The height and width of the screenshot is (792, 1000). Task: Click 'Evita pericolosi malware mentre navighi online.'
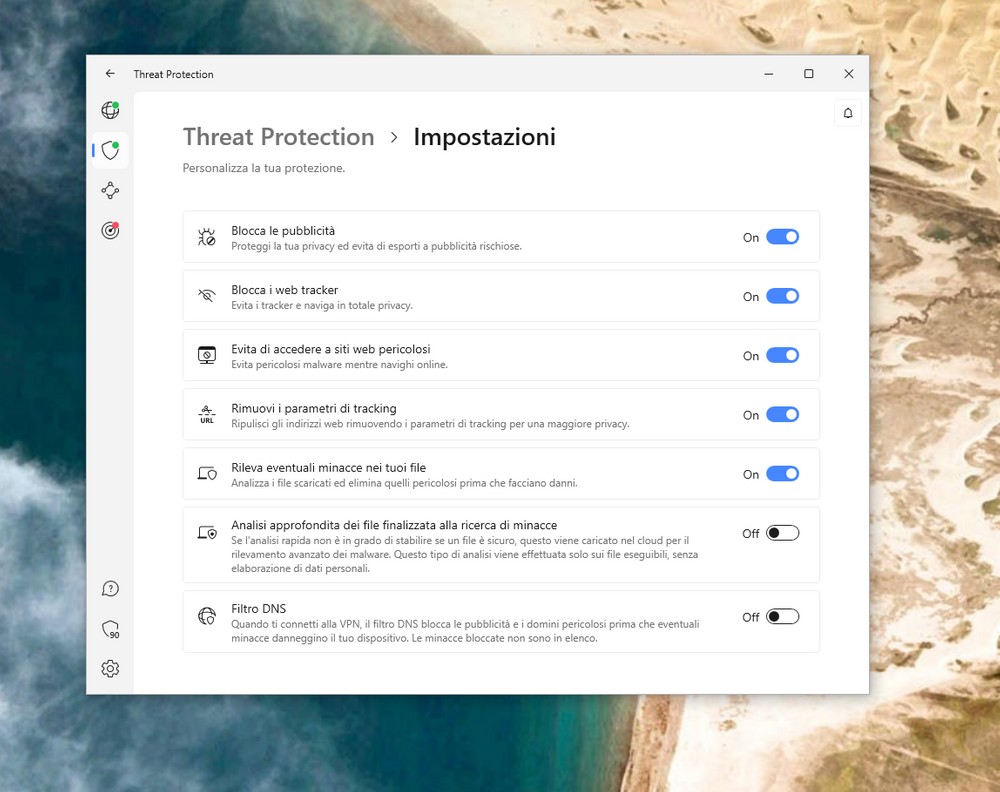339,365
